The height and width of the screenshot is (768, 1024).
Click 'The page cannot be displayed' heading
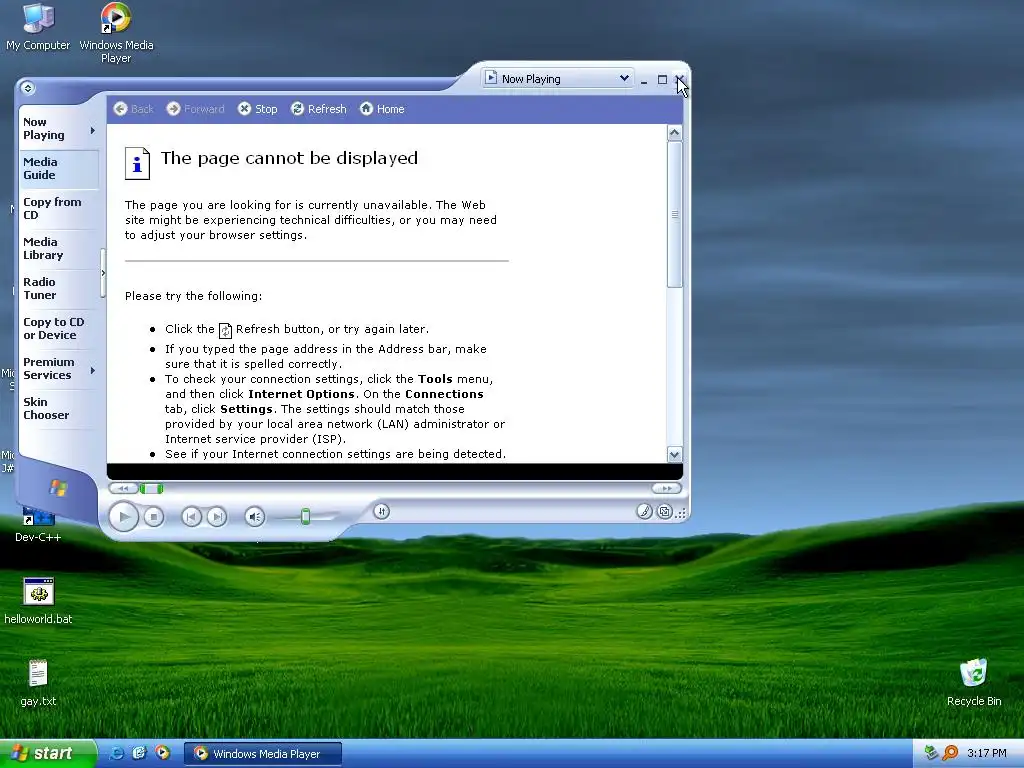pos(289,158)
